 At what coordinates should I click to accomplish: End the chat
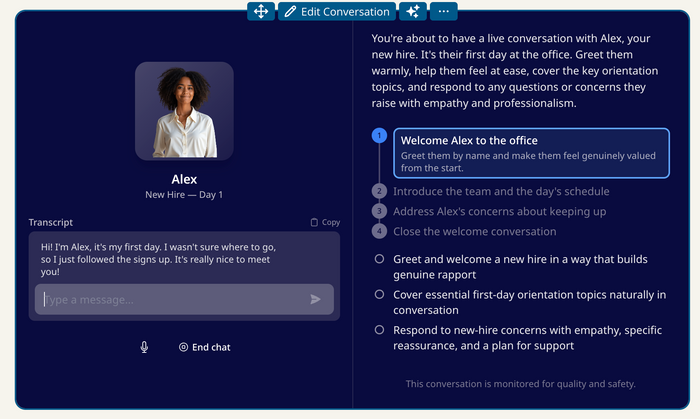(205, 347)
